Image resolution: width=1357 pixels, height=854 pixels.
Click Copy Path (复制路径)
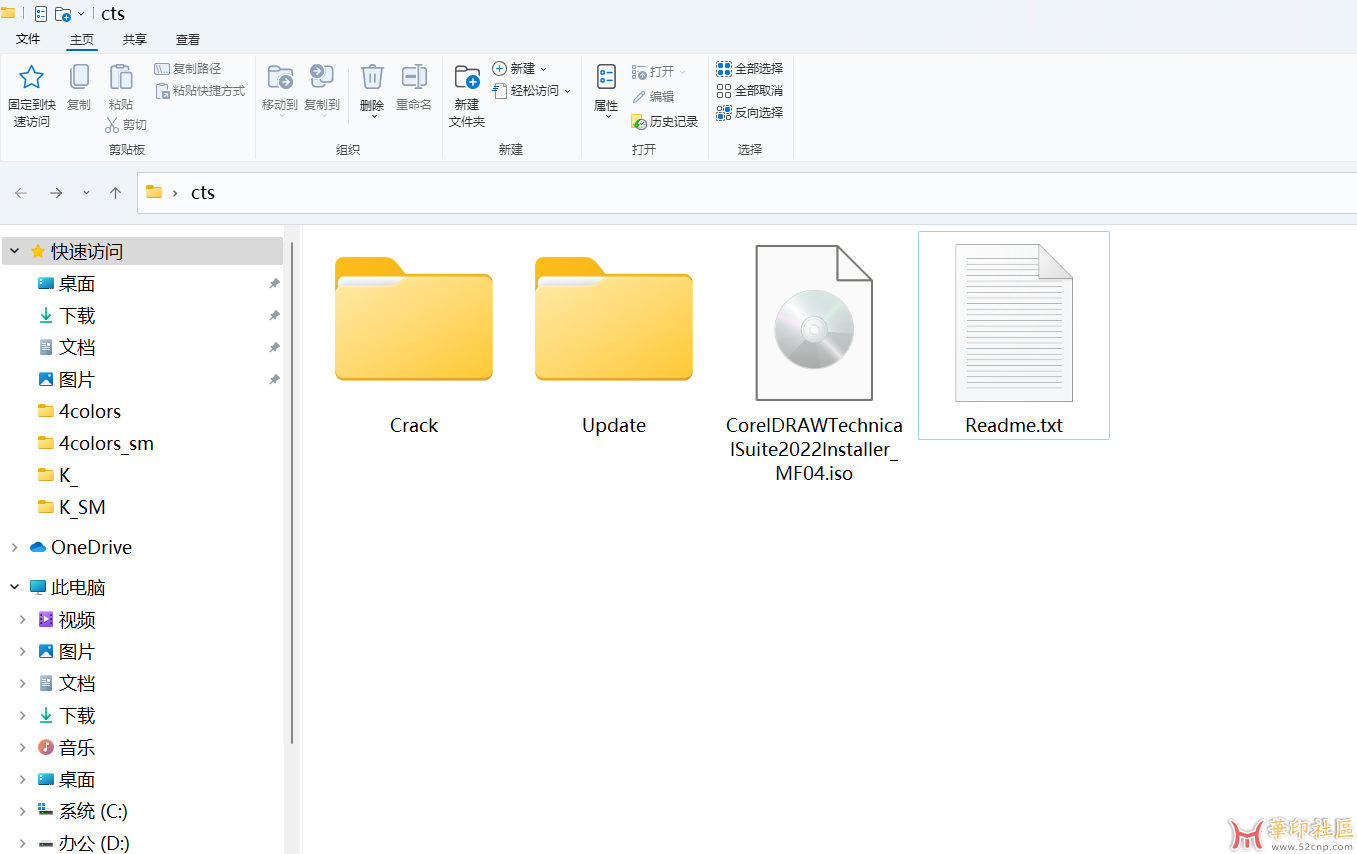pyautogui.click(x=188, y=69)
